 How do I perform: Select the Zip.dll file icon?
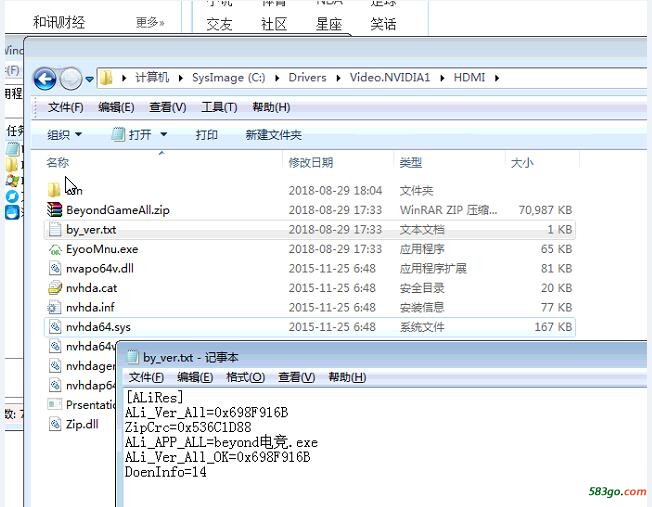pos(55,424)
